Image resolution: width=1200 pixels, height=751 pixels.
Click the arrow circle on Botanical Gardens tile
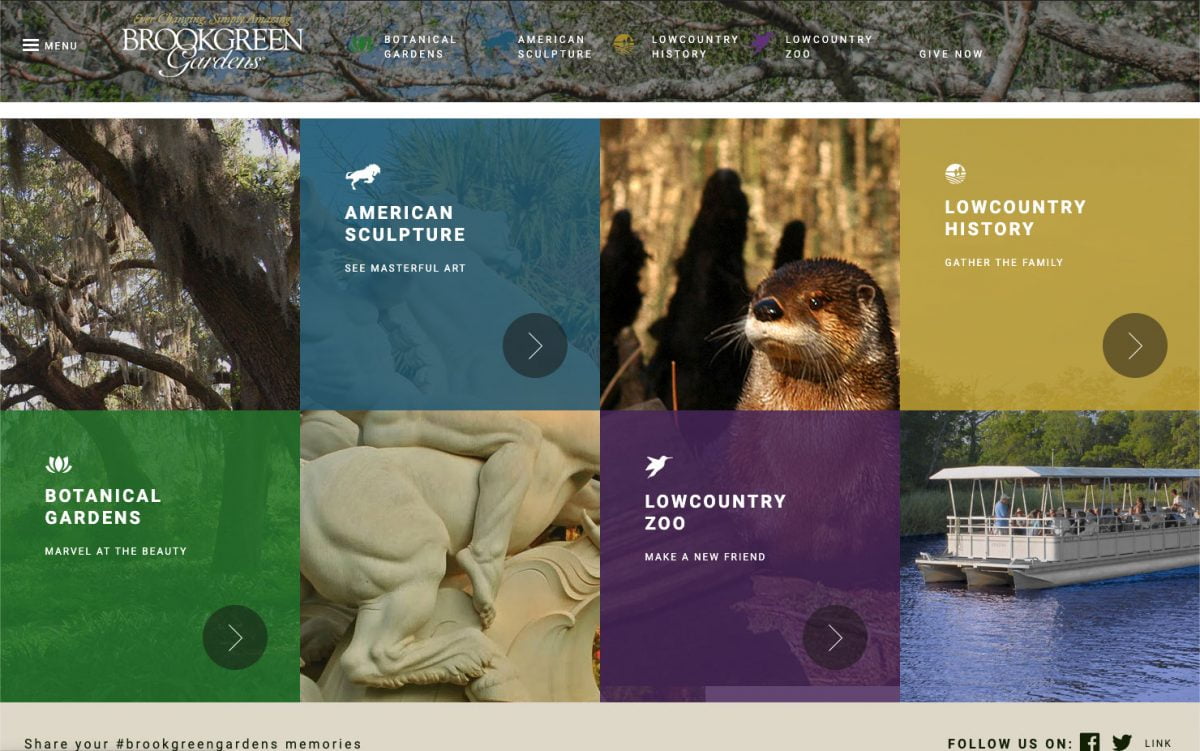coord(235,638)
